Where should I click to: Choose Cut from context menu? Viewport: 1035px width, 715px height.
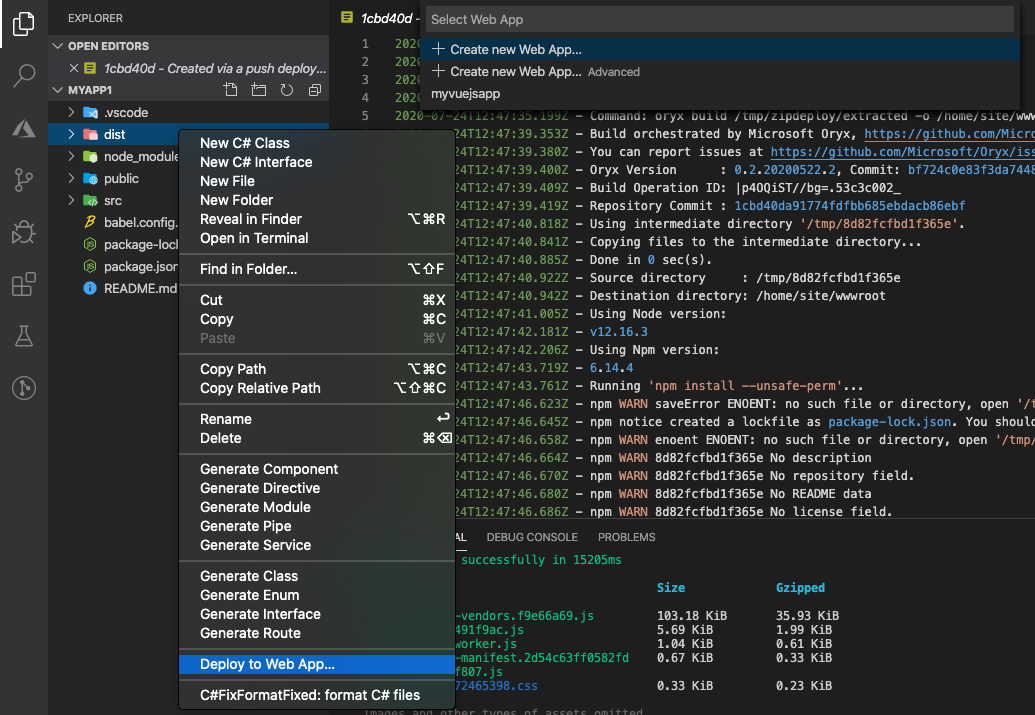(x=317, y=300)
